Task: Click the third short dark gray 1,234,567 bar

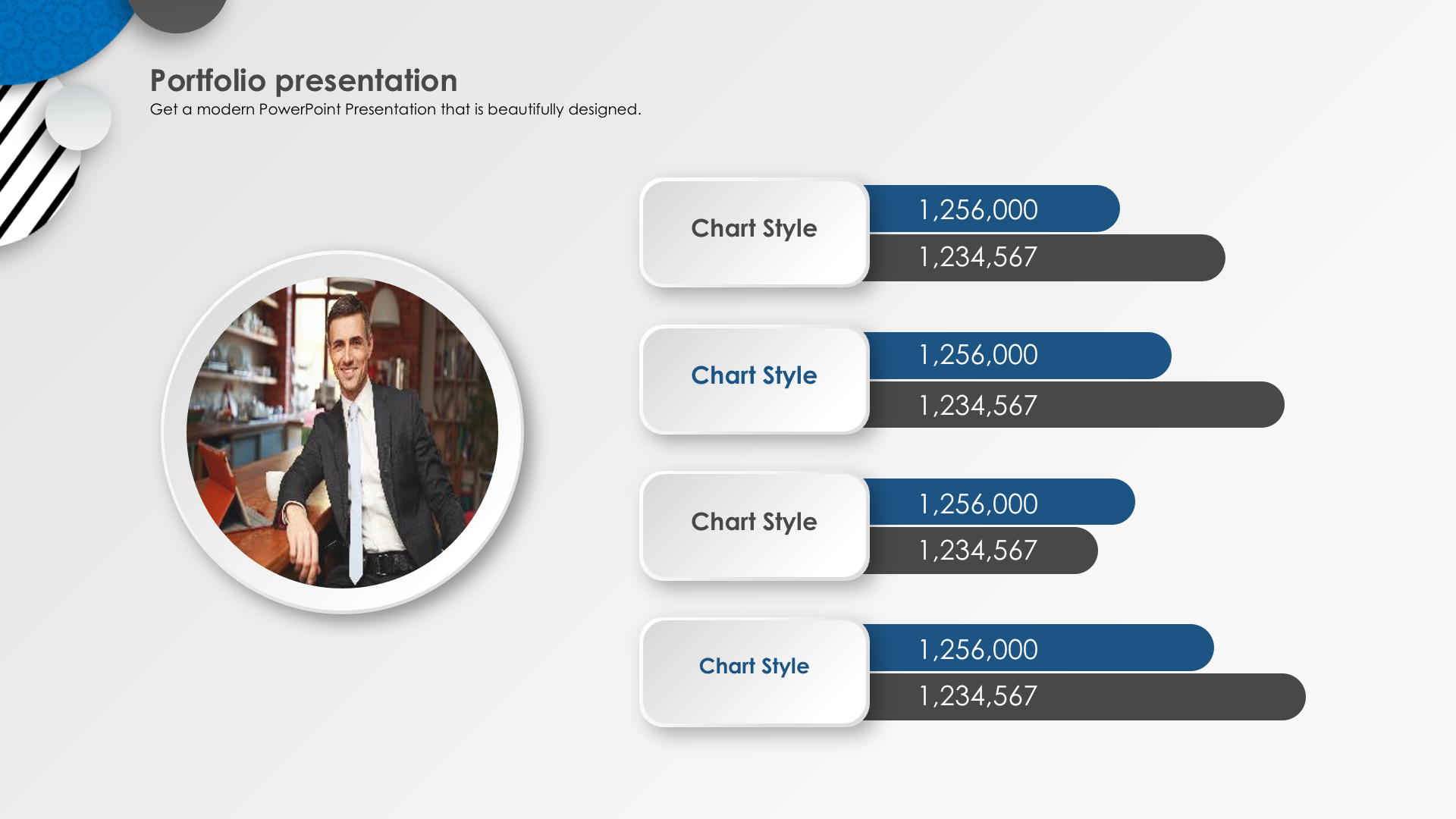Action: [x=983, y=551]
